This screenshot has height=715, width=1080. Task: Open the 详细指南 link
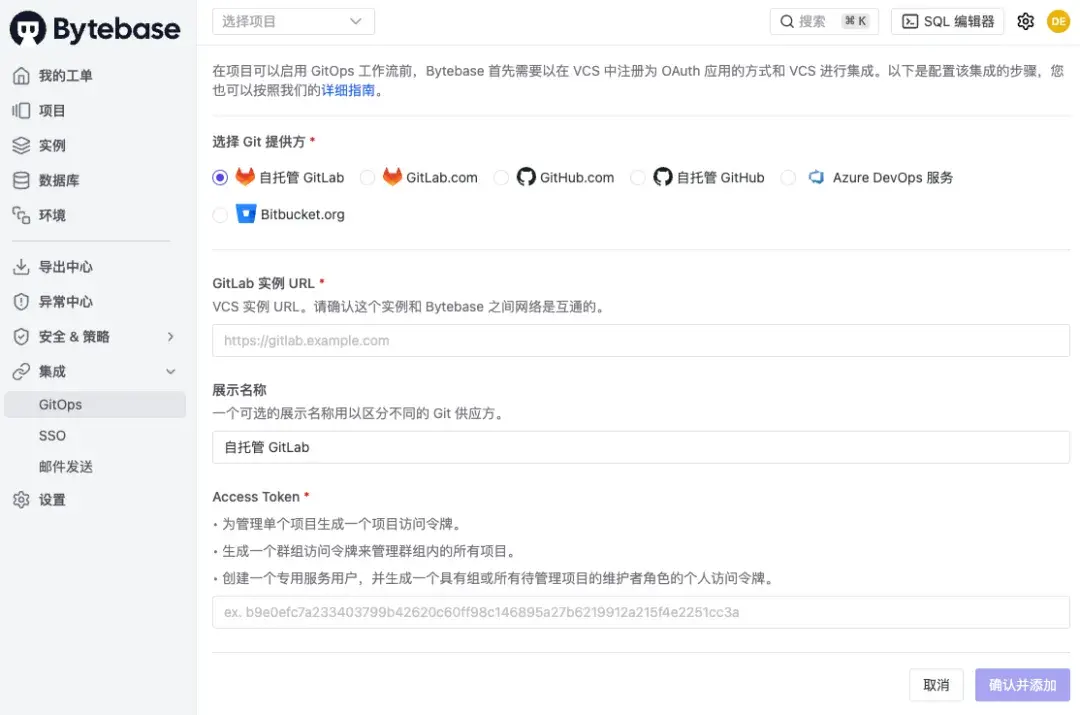coord(348,90)
